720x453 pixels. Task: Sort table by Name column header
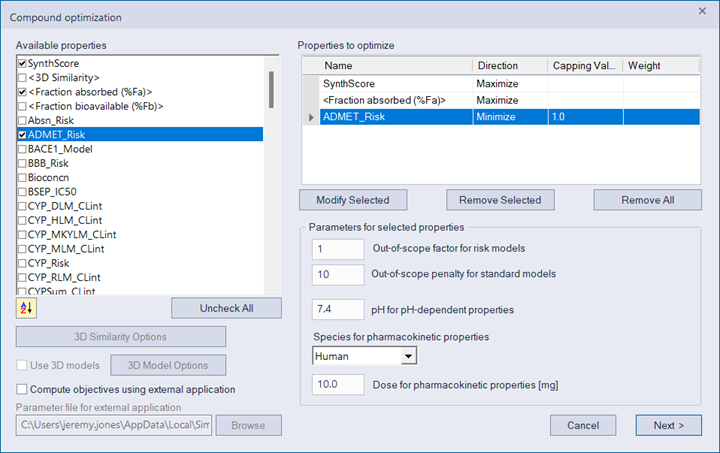tap(395, 66)
